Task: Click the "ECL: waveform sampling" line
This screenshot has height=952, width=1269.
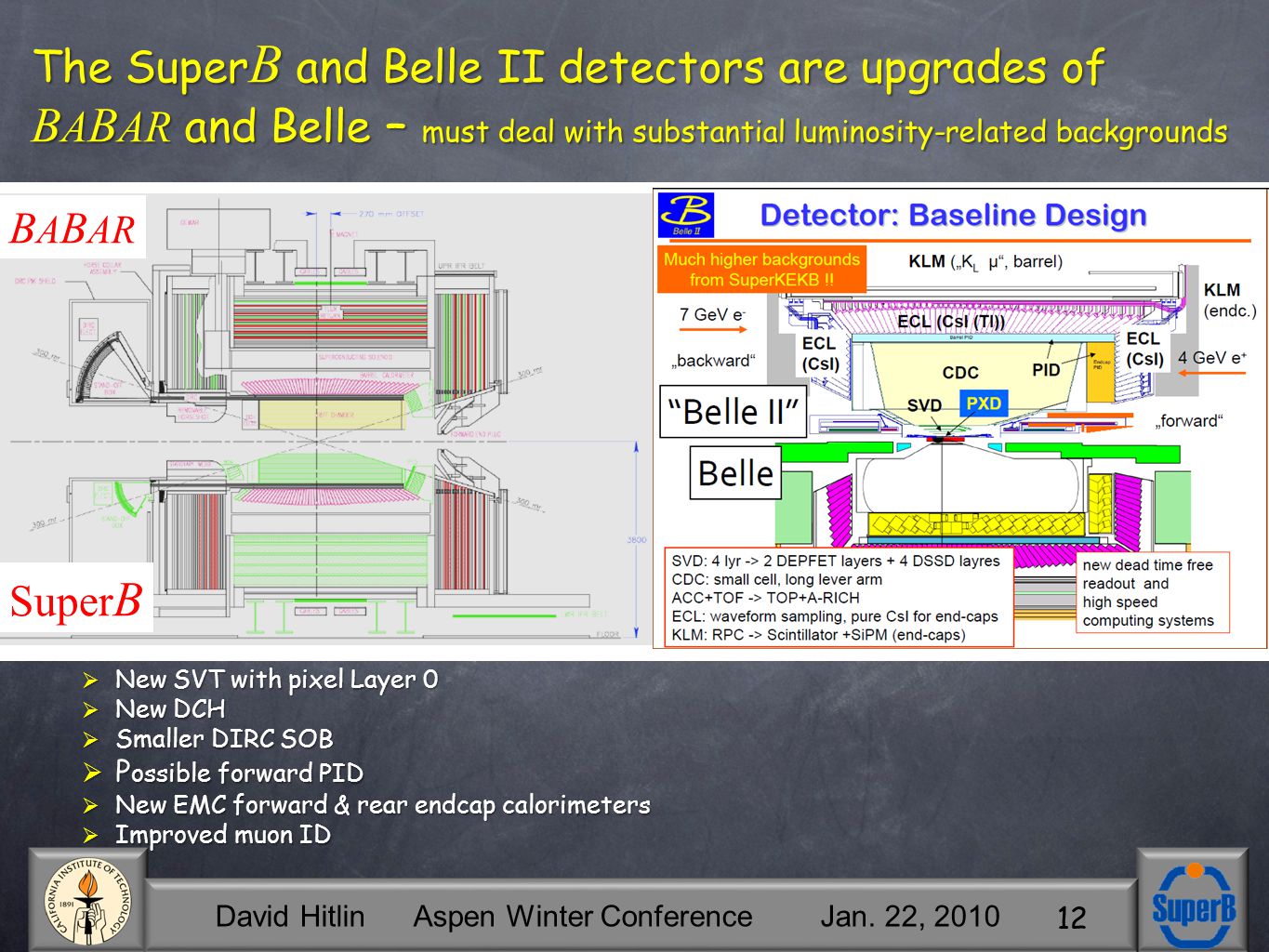Action: tap(835, 617)
